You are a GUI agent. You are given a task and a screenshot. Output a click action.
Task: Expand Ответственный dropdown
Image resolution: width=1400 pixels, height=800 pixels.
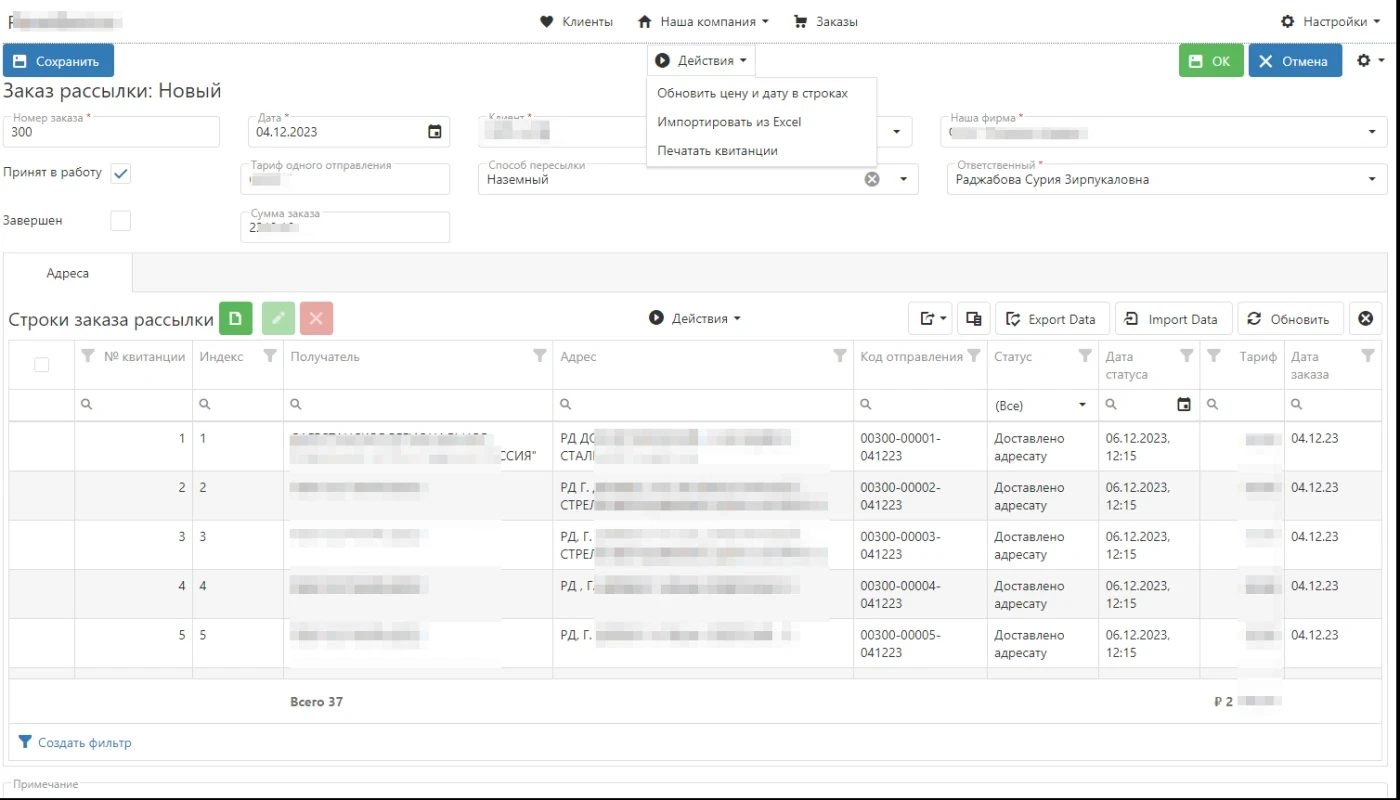click(1372, 179)
